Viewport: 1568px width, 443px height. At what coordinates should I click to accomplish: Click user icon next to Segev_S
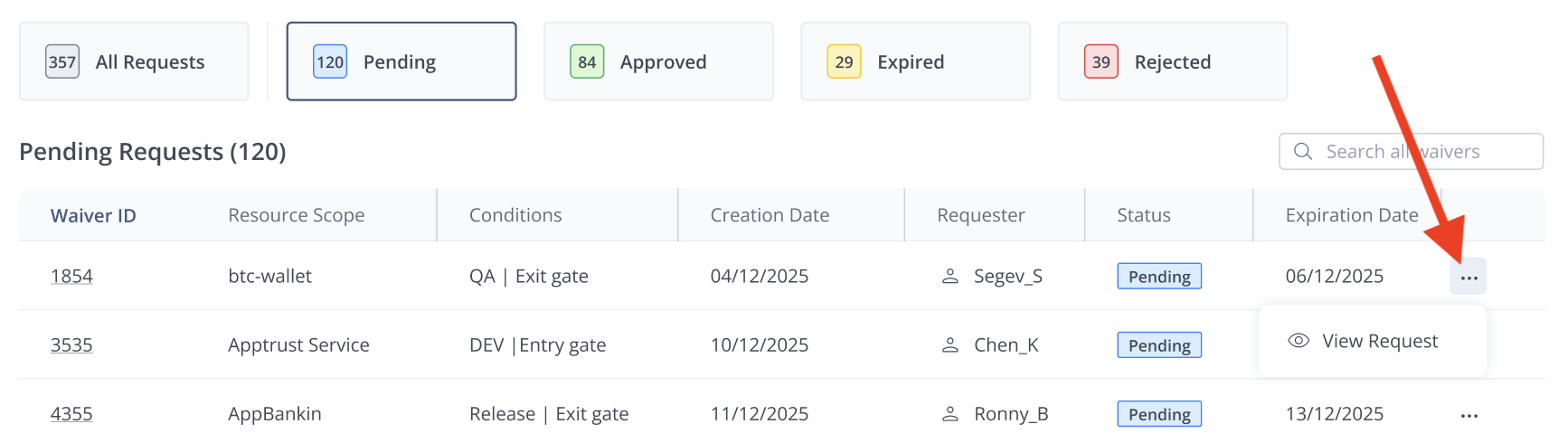(949, 277)
